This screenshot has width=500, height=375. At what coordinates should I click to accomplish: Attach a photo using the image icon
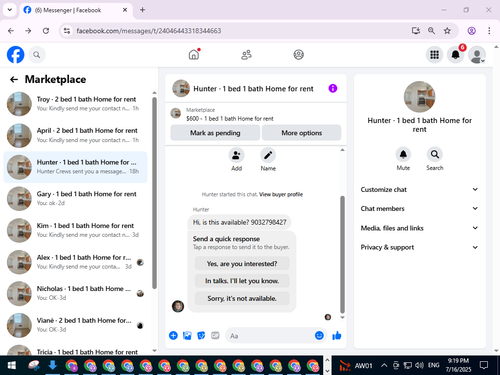click(187, 335)
